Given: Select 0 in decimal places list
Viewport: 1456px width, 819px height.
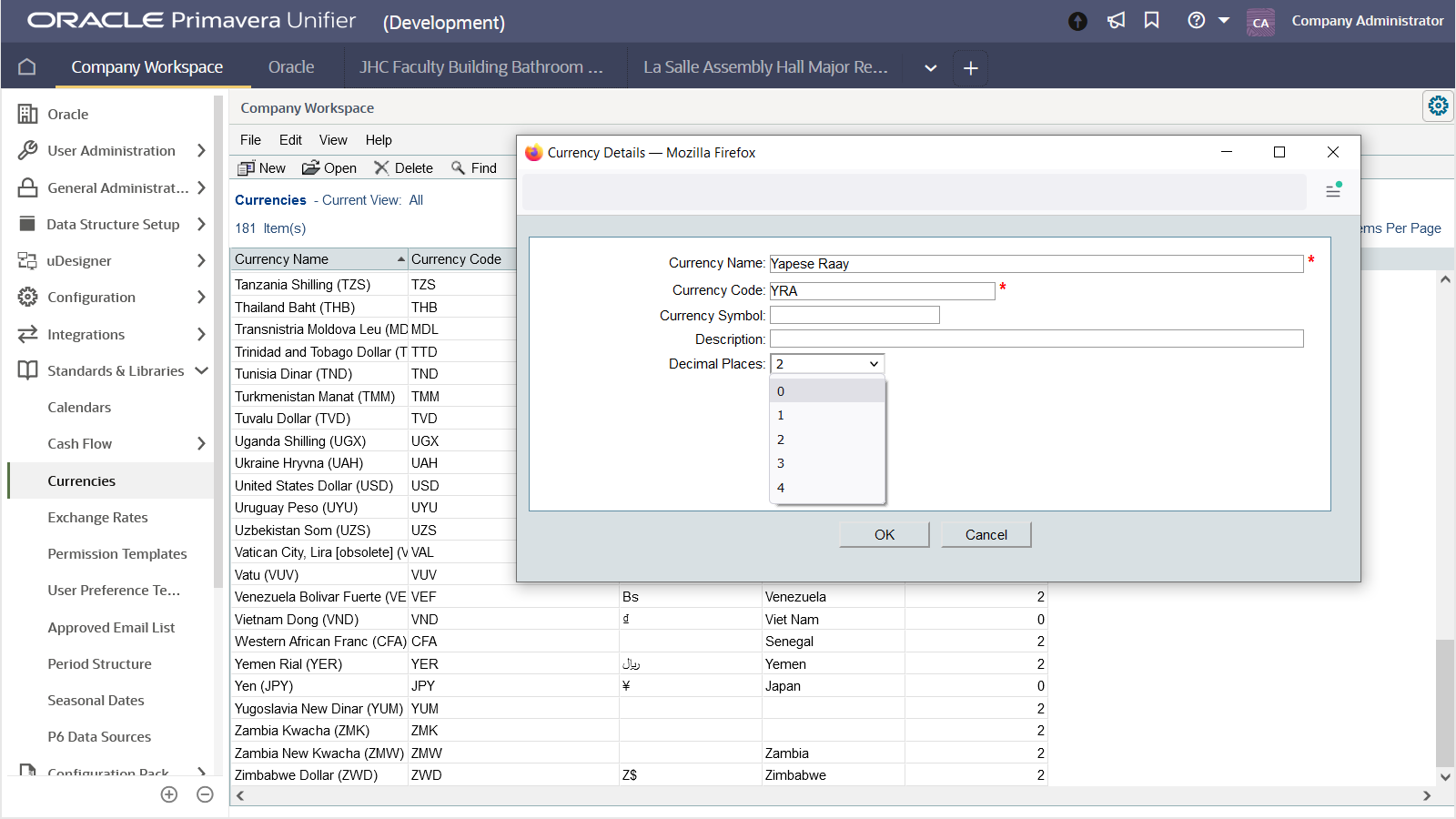Looking at the screenshot, I should coord(827,391).
